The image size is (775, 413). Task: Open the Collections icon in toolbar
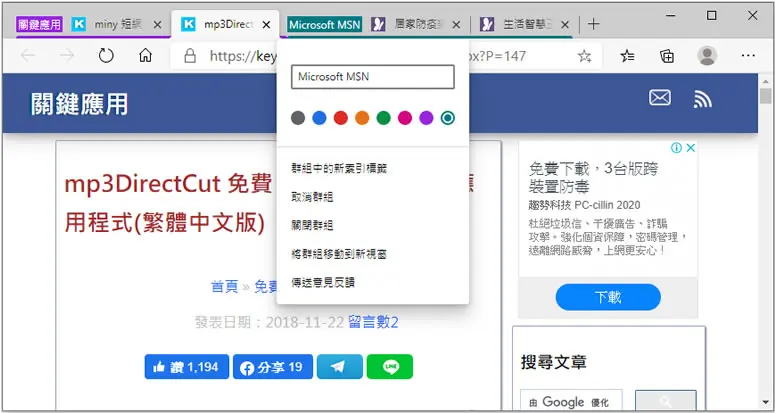tap(667, 56)
